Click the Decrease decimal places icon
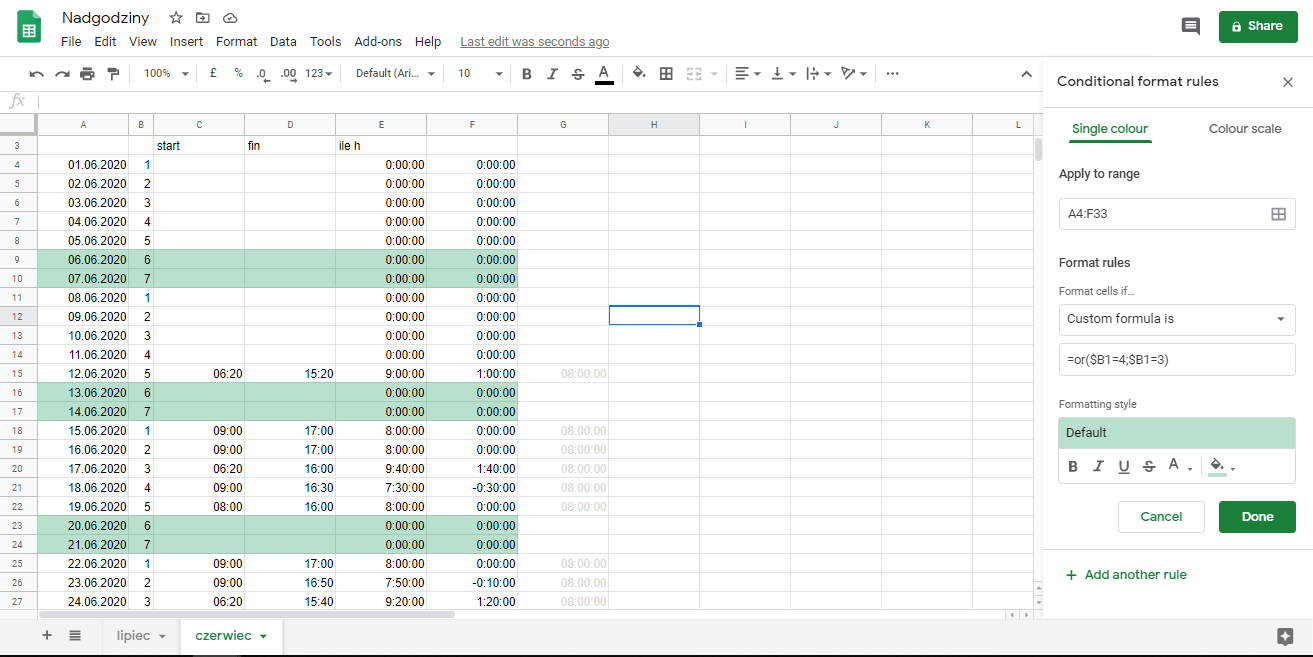 262,73
